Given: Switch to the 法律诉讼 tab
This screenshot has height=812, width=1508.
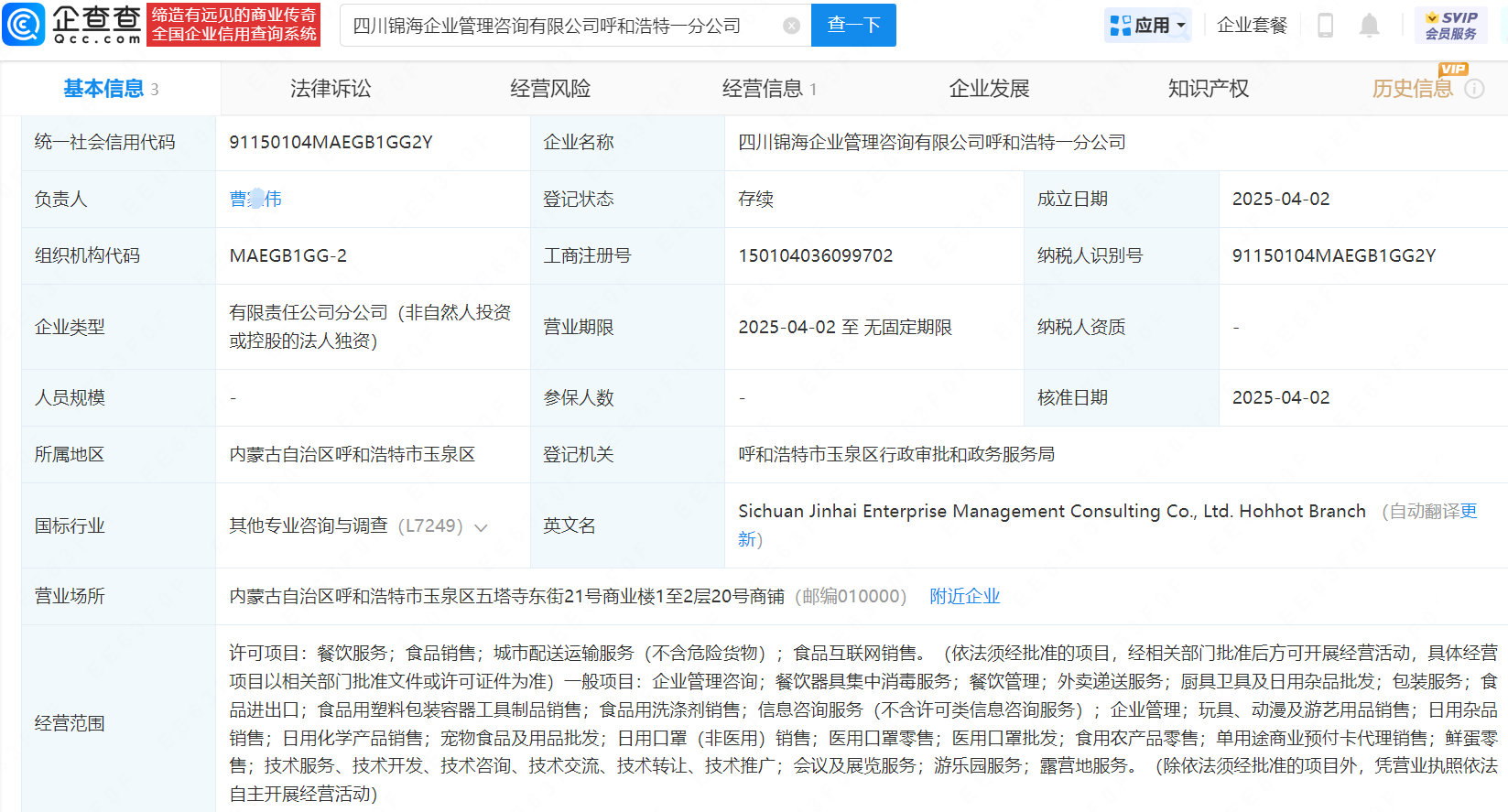Looking at the screenshot, I should 331,89.
